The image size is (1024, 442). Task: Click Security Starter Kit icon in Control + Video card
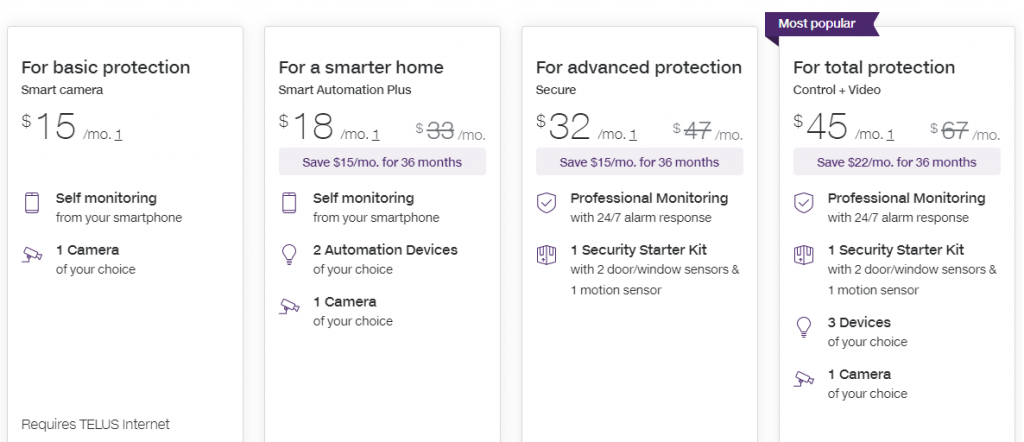coord(804,255)
